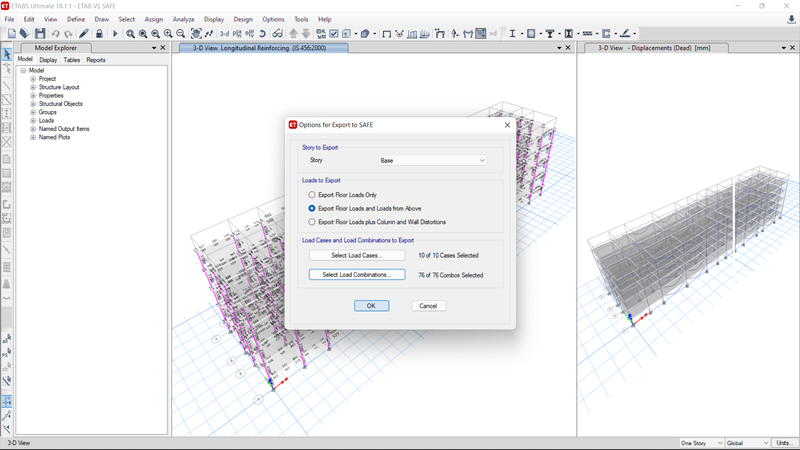The height and width of the screenshot is (450, 800).
Task: Open the Design menu
Action: tap(243, 19)
